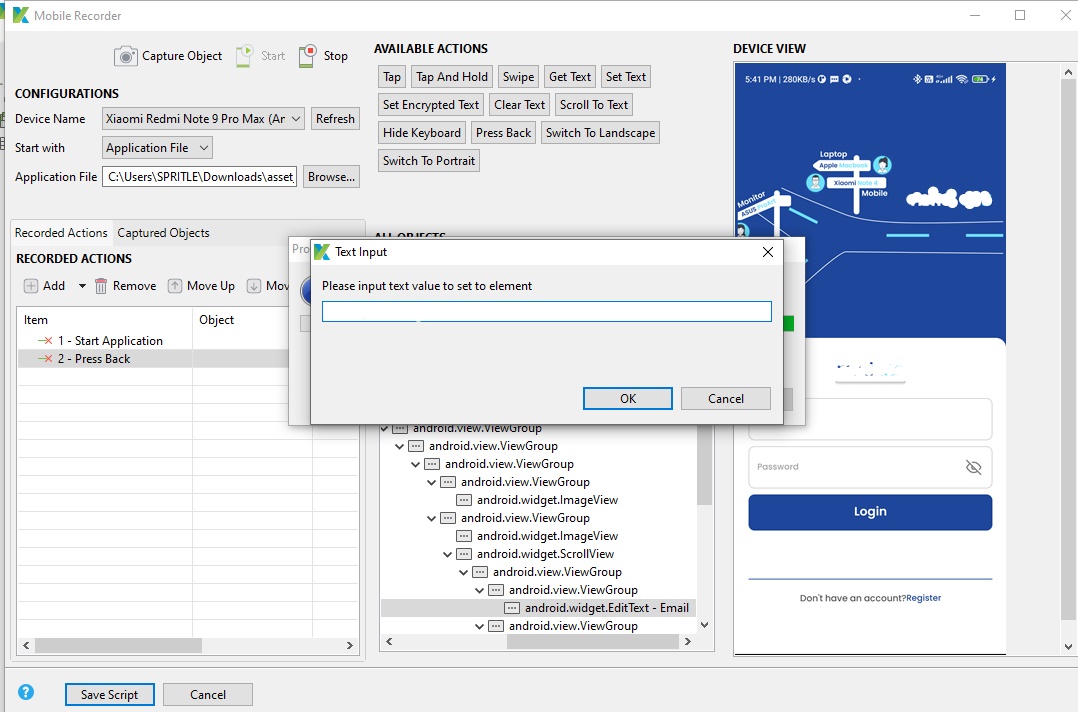The width and height of the screenshot is (1078, 712).
Task: Click the password visibility eye icon in device view
Action: coord(974,467)
